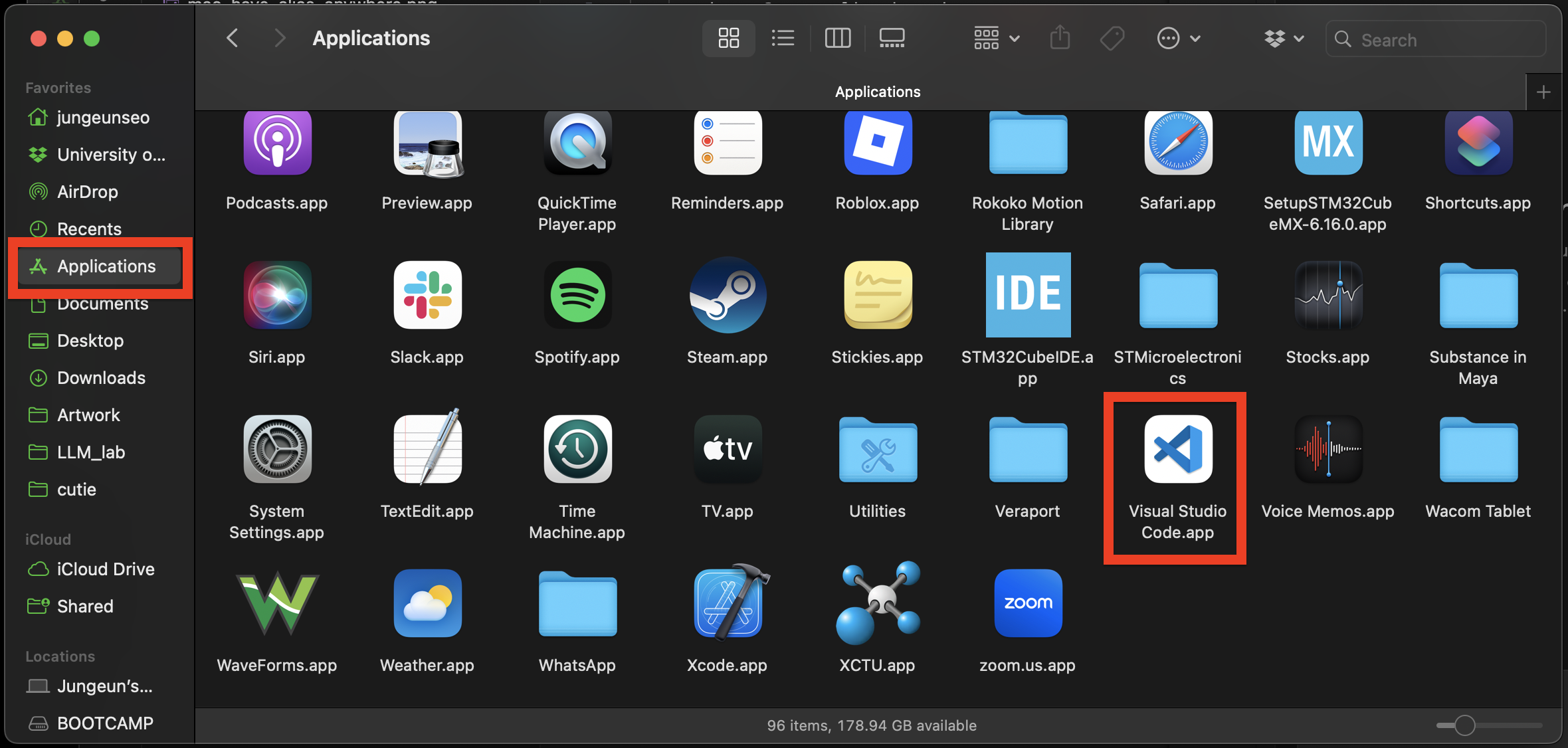Add a new Finder tab

pyautogui.click(x=1544, y=92)
